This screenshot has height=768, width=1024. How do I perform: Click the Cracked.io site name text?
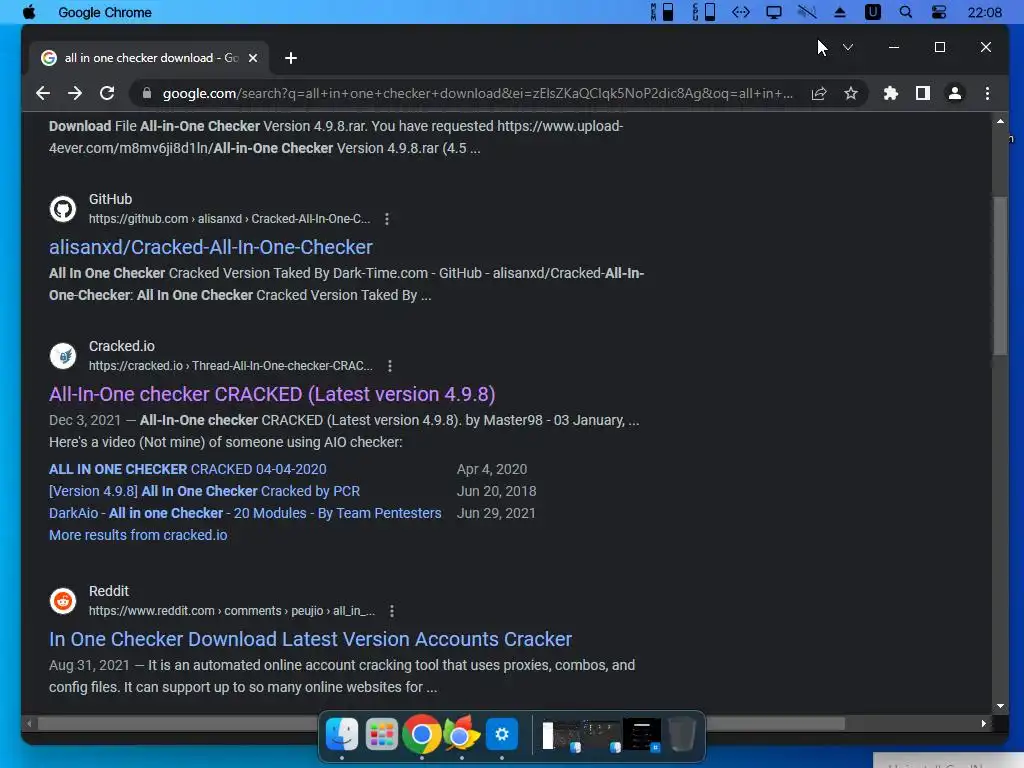click(x=121, y=346)
